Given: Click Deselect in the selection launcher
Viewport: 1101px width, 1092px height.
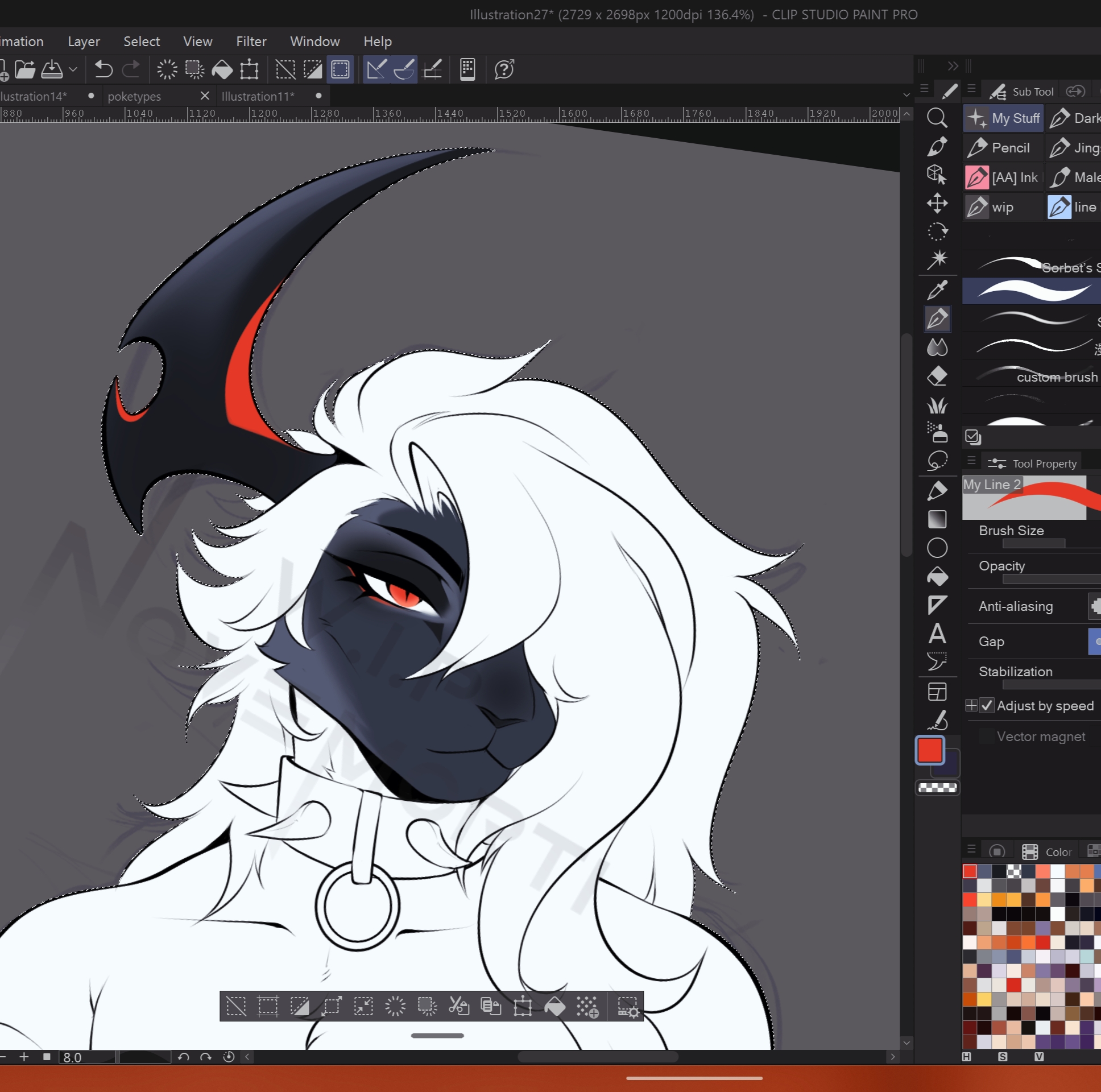Looking at the screenshot, I should tap(236, 1007).
